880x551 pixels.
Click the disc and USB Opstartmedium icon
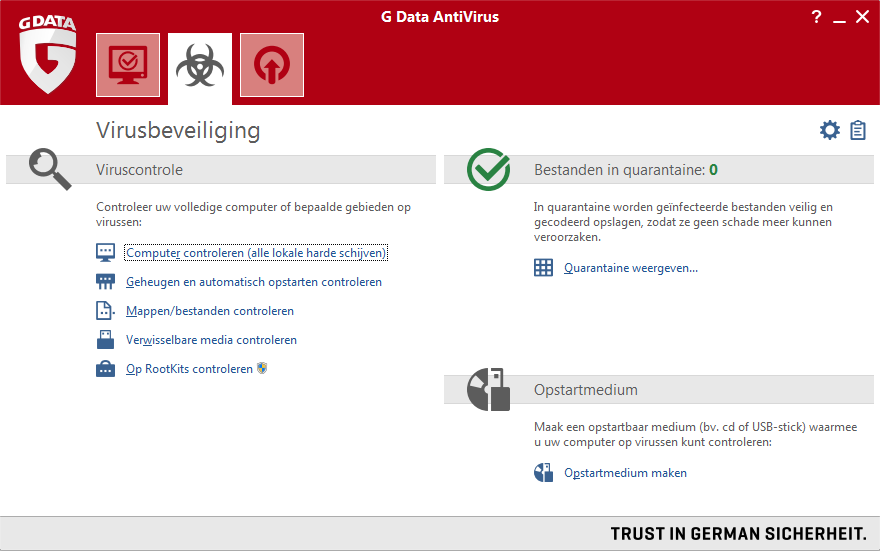(488, 389)
